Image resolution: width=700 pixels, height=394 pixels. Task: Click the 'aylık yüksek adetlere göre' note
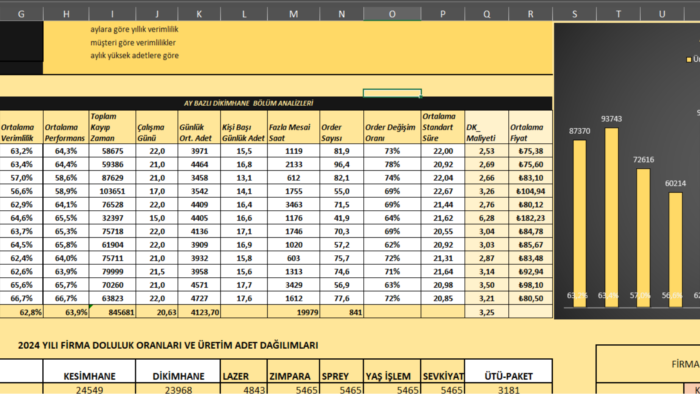click(x=134, y=56)
